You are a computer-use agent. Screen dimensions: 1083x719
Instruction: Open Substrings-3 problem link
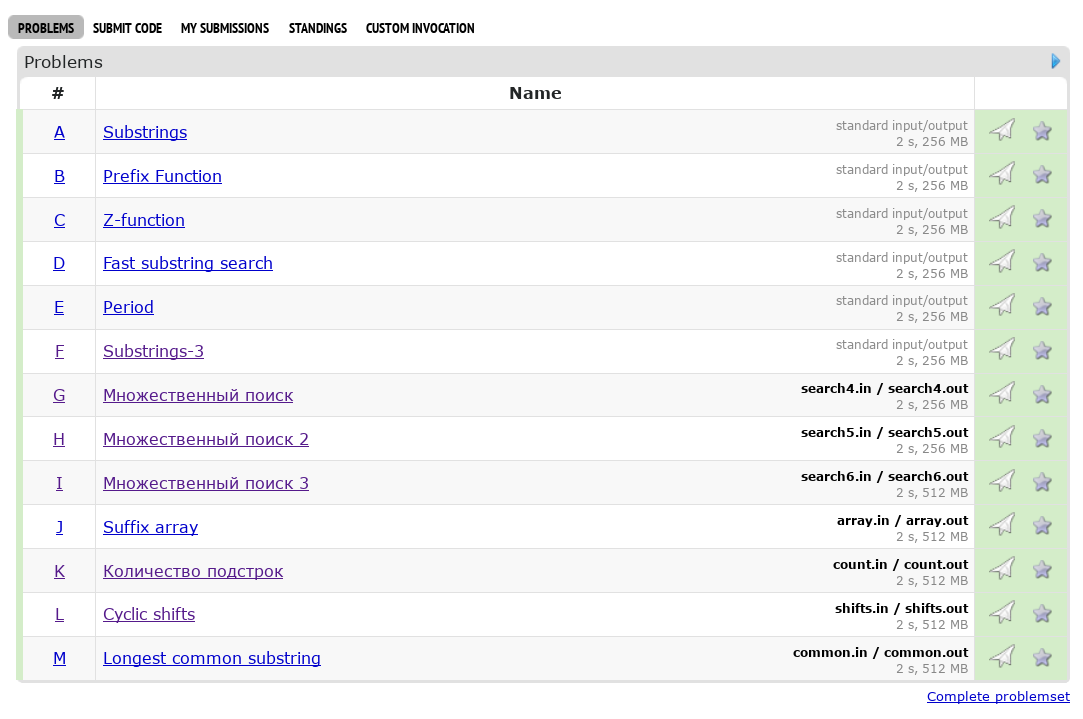click(153, 351)
